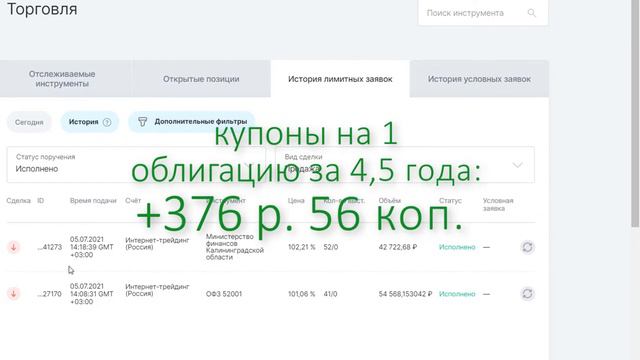Click submission time 05.07.2021 14:08:31

(x=91, y=294)
